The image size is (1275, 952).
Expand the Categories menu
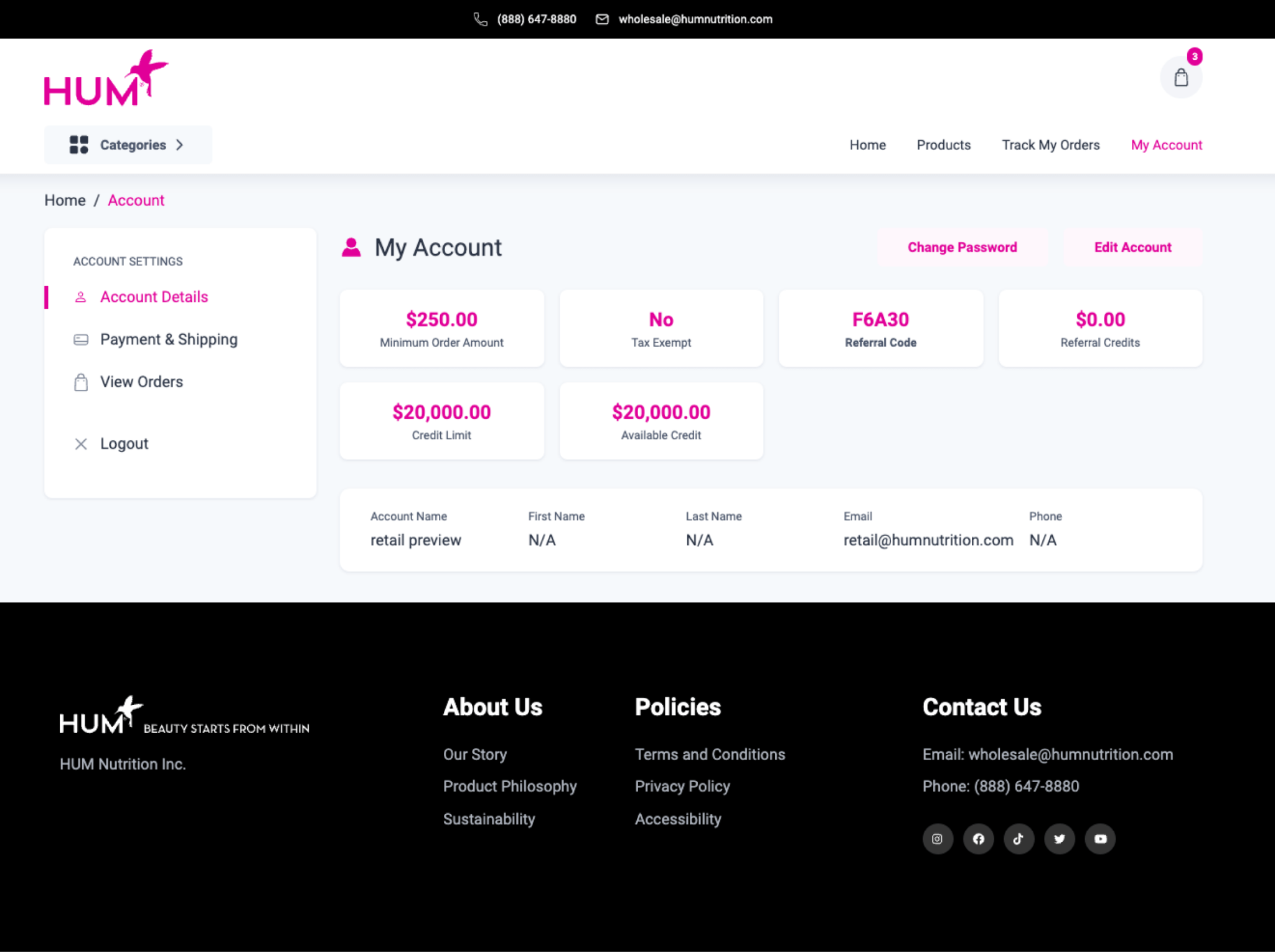[128, 145]
